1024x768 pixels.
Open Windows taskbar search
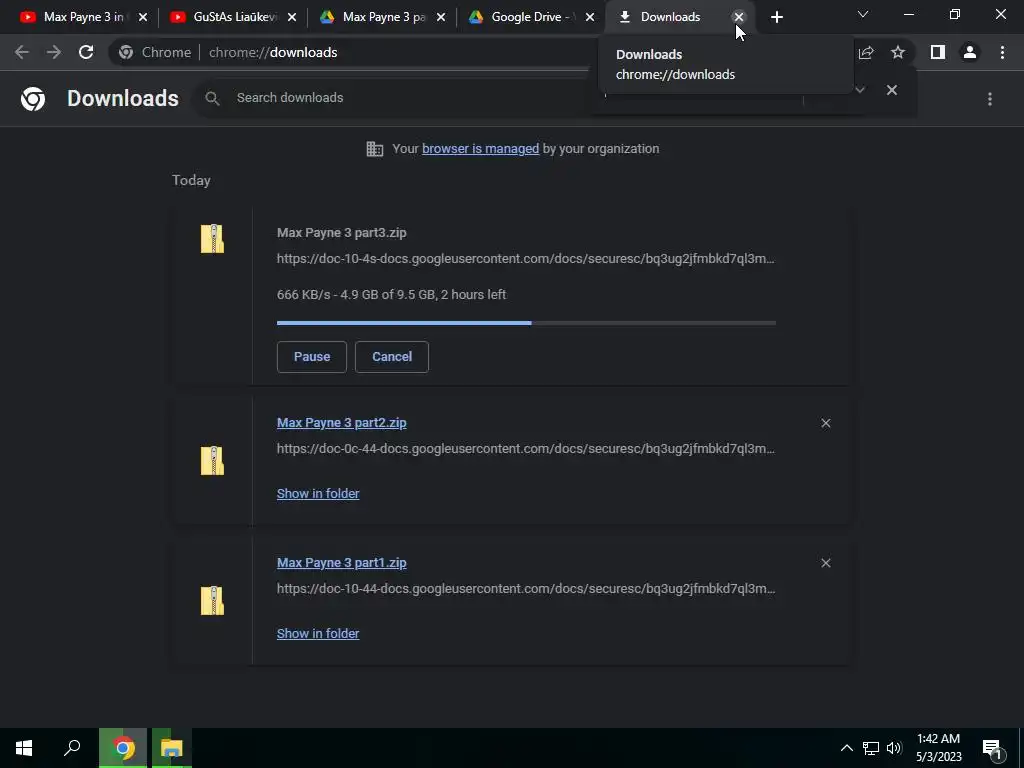72,748
